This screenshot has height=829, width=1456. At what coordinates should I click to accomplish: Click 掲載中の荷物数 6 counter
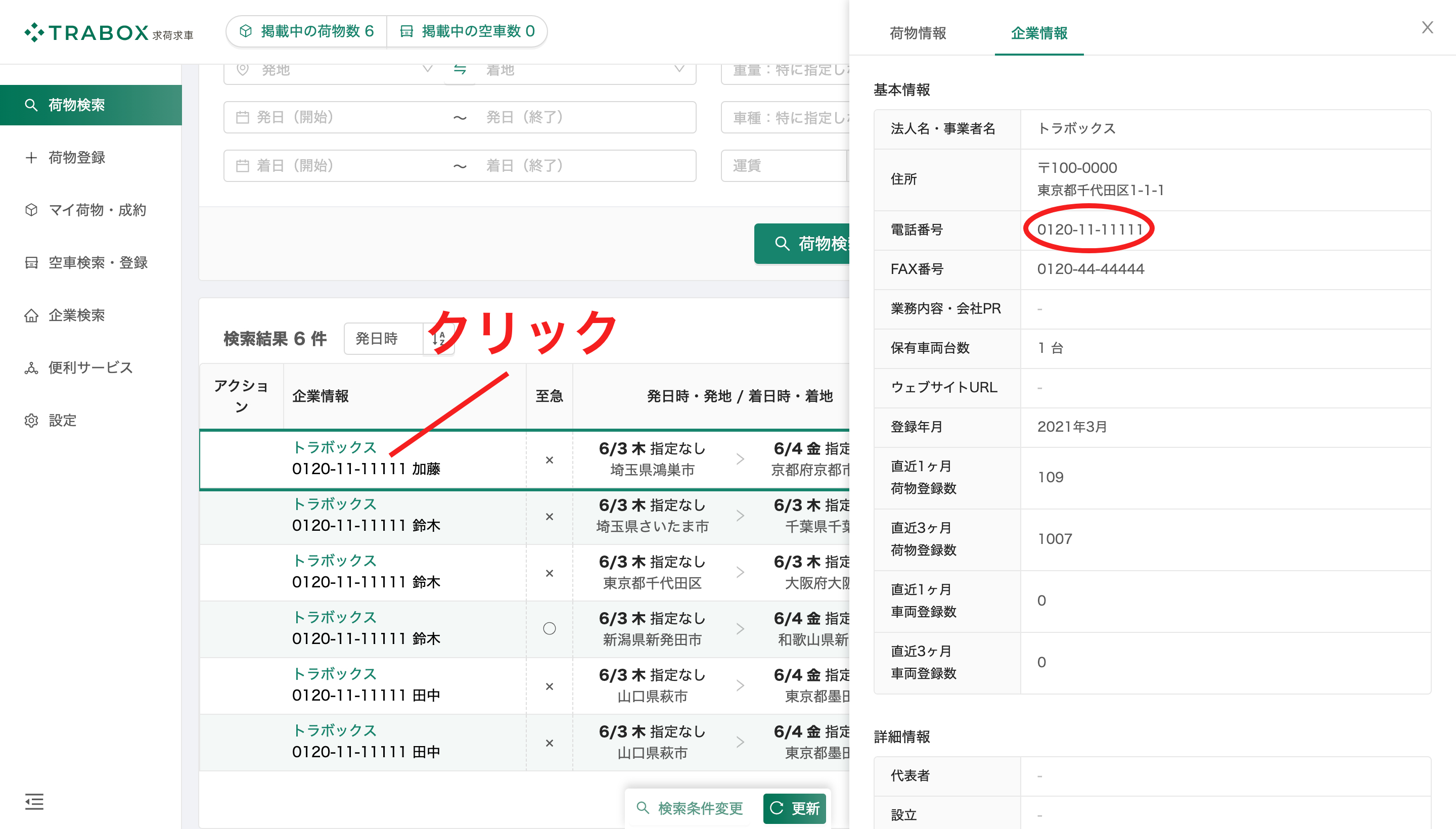pos(307,31)
